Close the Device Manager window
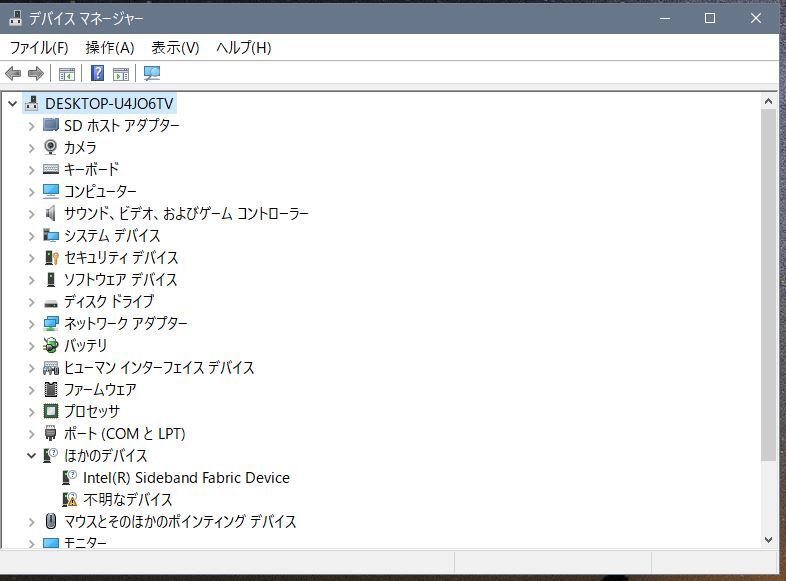The height and width of the screenshot is (581, 786). click(x=756, y=19)
